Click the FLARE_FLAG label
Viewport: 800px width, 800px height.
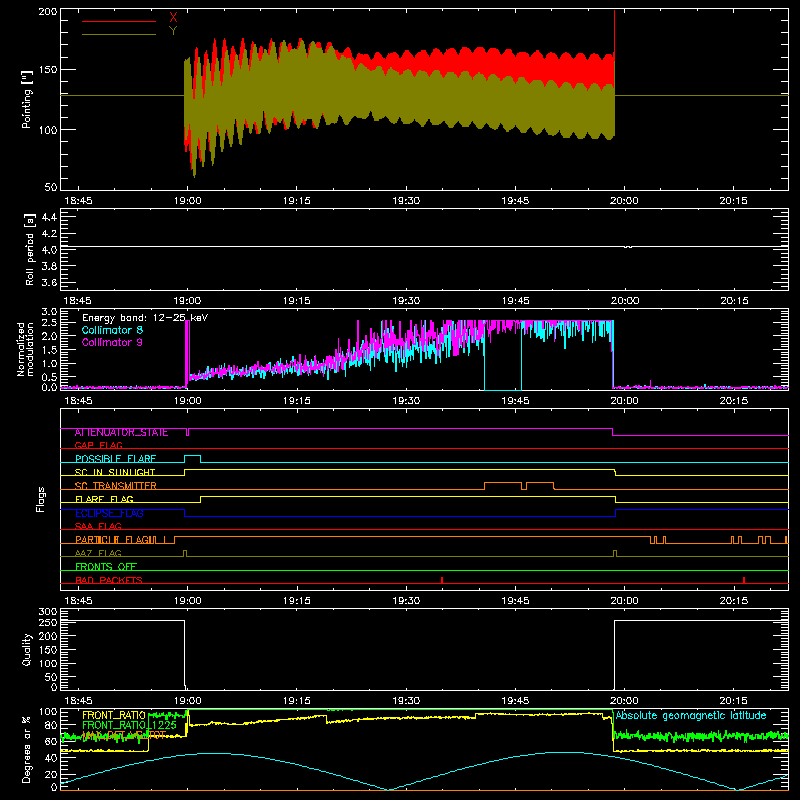[104, 499]
